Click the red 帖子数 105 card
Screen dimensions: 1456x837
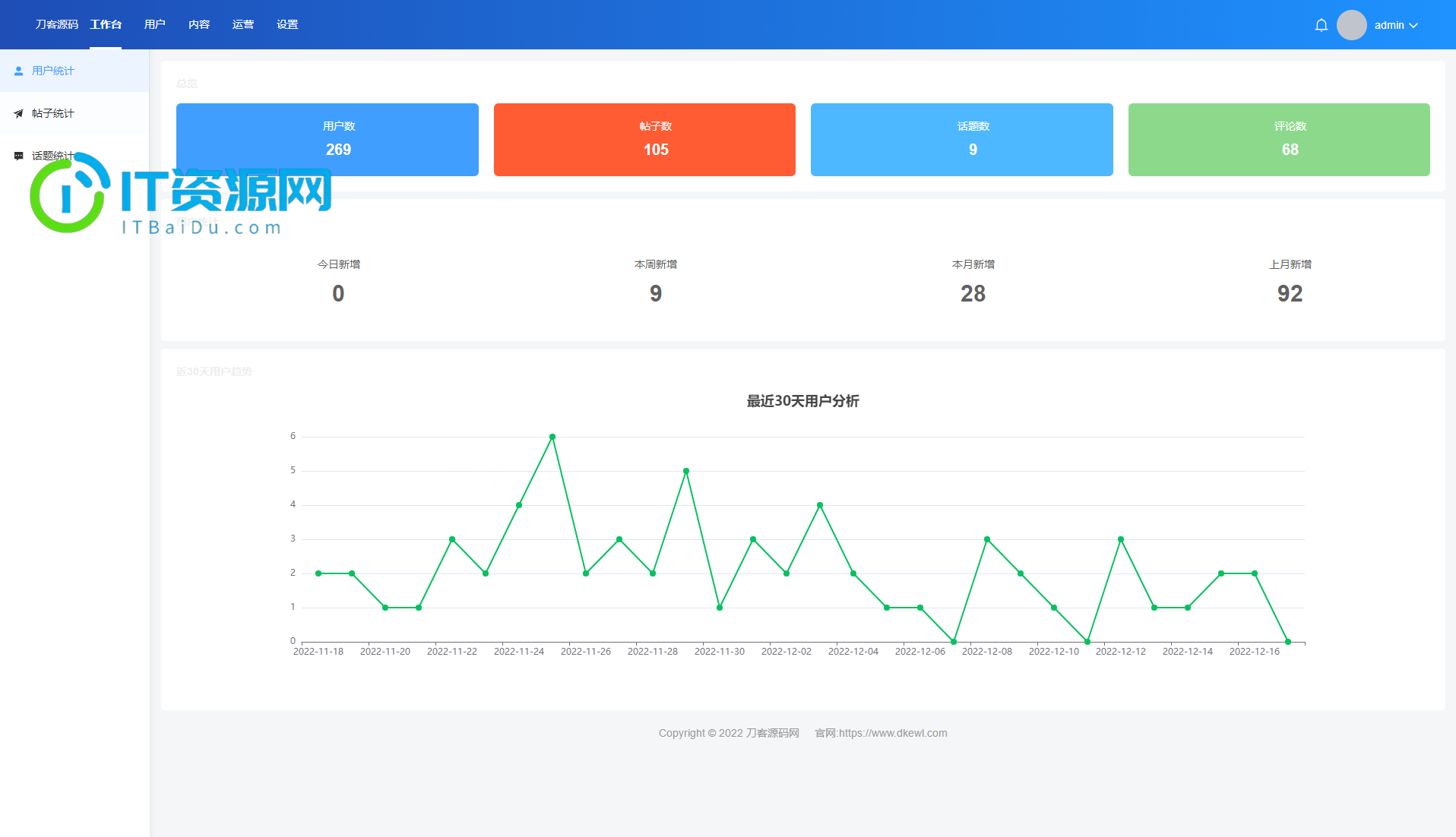click(x=644, y=140)
